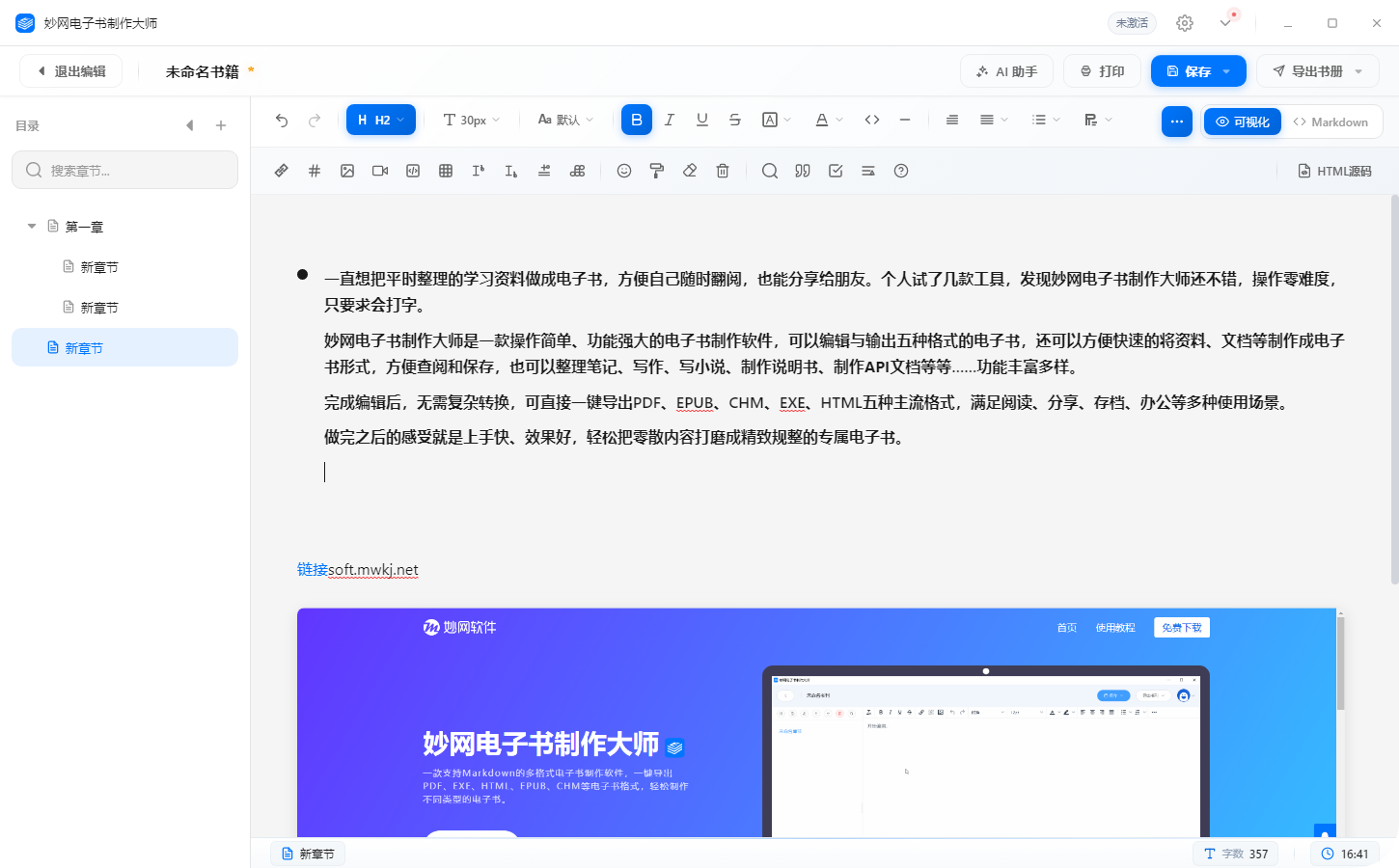
Task: Open the paragraph format dropdown
Action: pyautogui.click(x=1098, y=120)
